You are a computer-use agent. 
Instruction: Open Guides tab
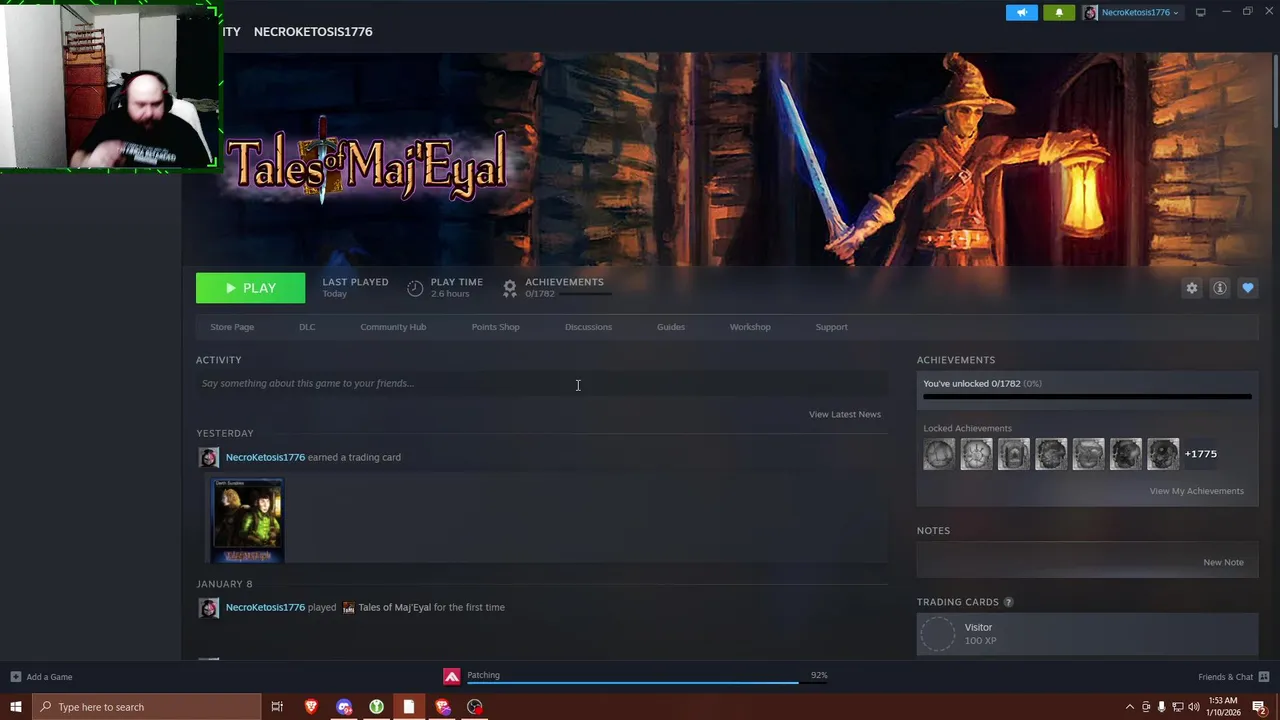click(671, 327)
